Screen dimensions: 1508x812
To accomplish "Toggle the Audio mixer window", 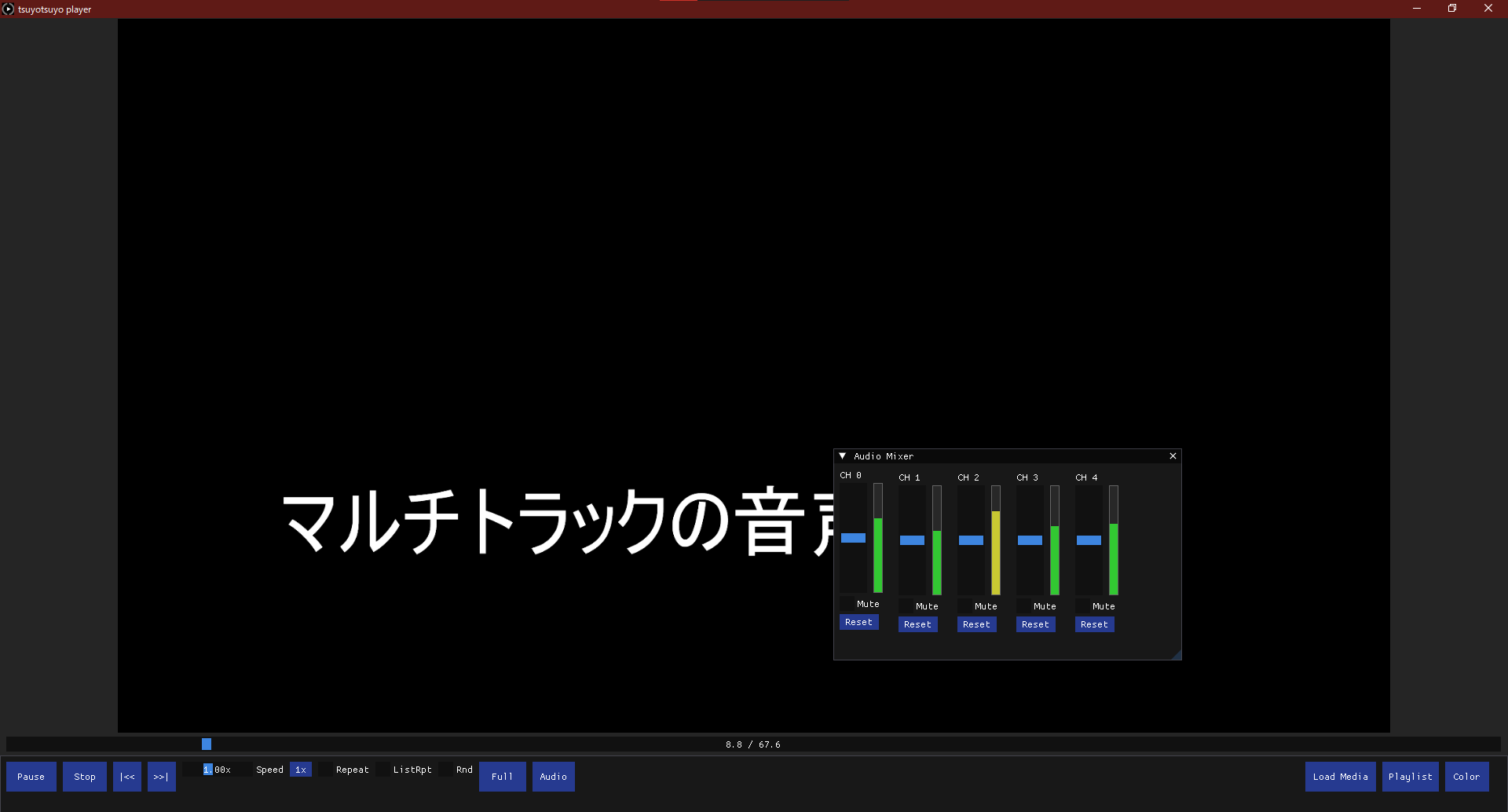I will tap(554, 777).
